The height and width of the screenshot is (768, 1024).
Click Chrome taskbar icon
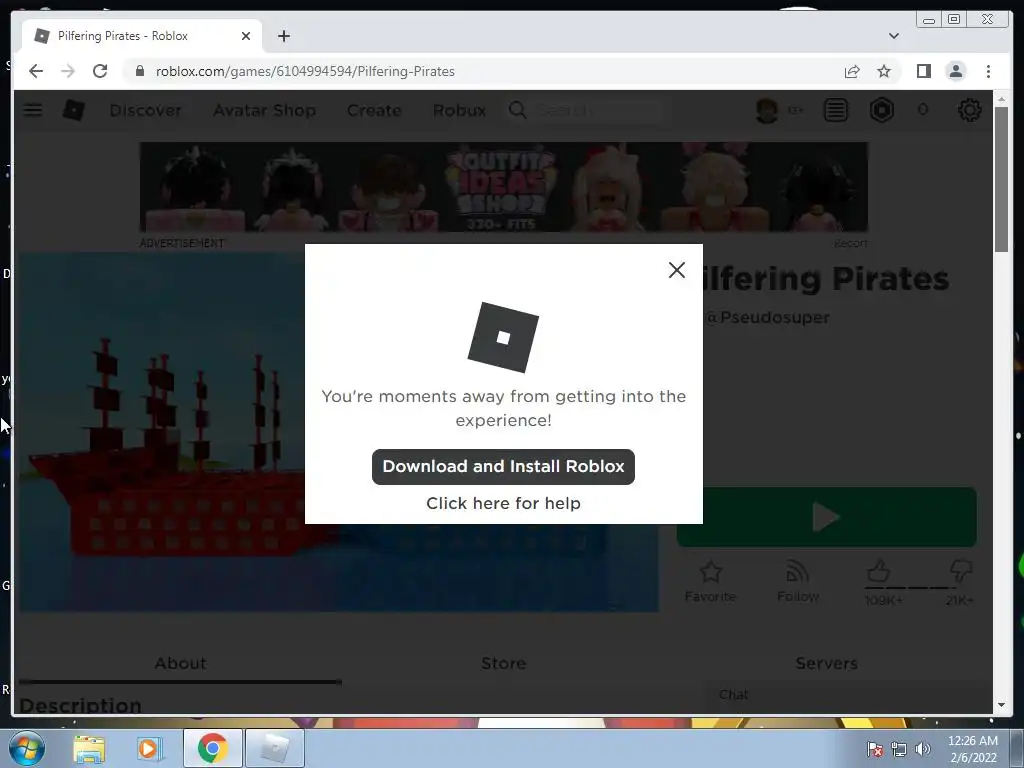(x=212, y=748)
